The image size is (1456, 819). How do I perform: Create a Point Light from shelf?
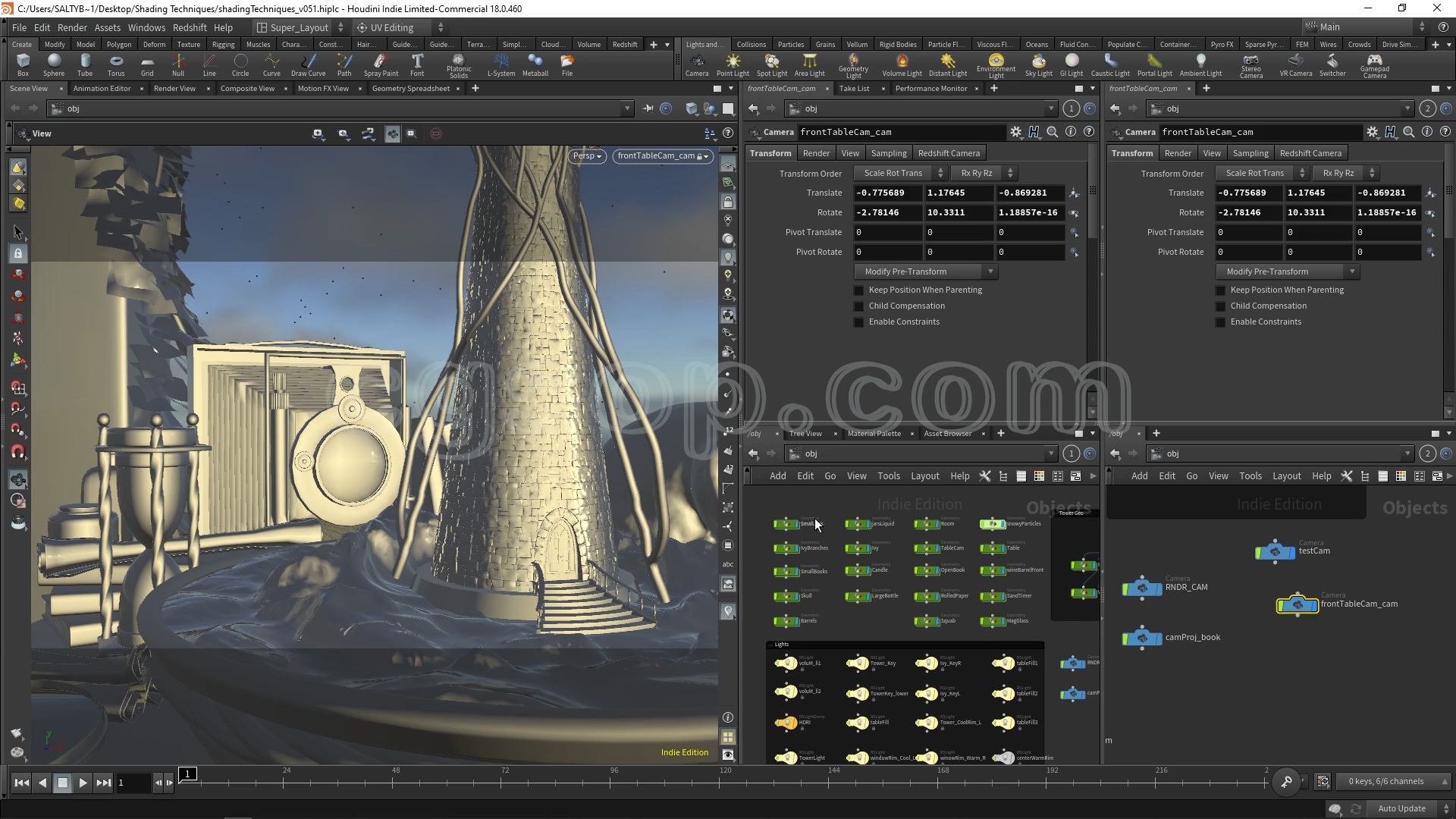tap(733, 64)
